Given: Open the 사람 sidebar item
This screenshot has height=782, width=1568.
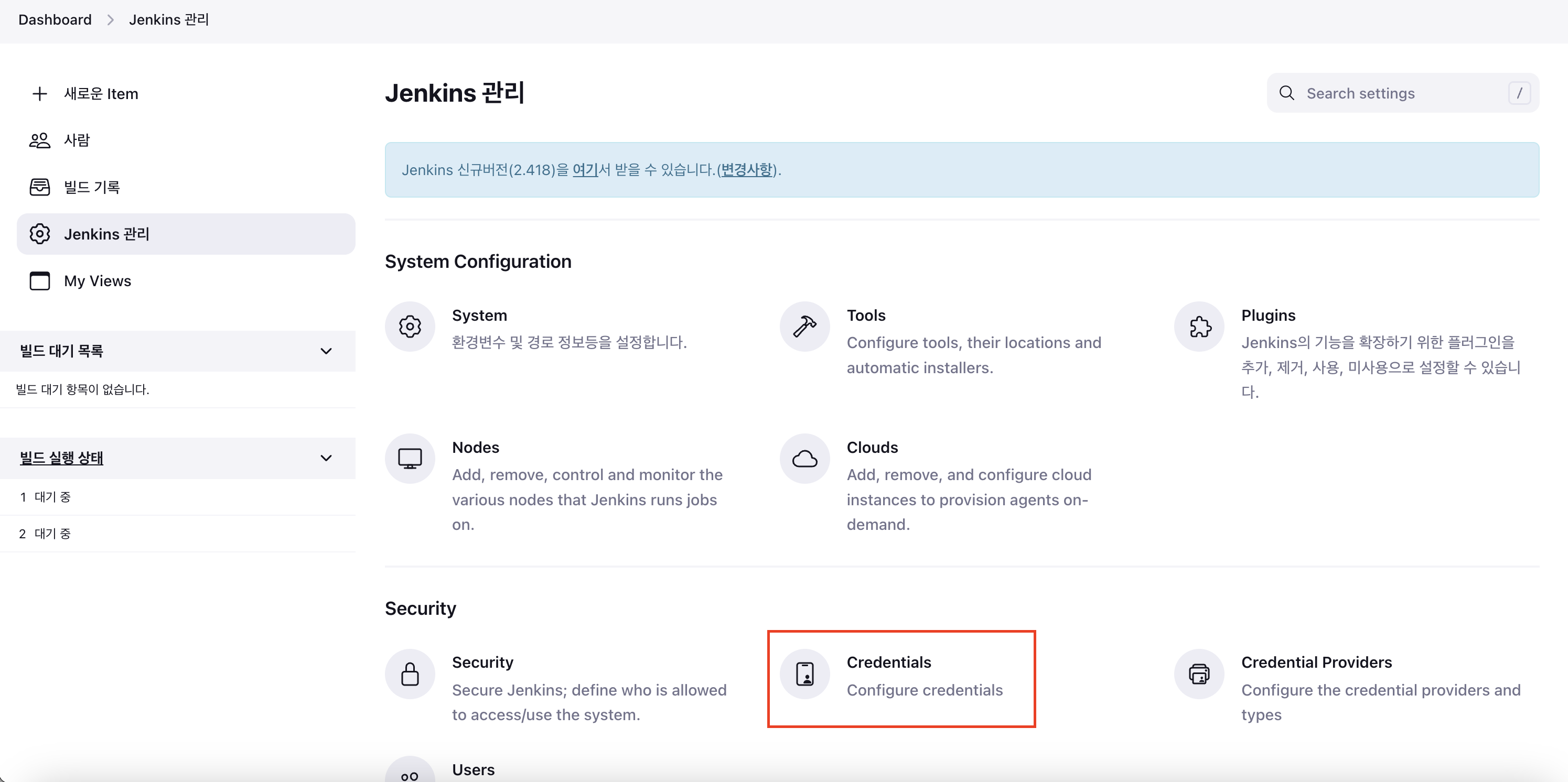Looking at the screenshot, I should [77, 140].
